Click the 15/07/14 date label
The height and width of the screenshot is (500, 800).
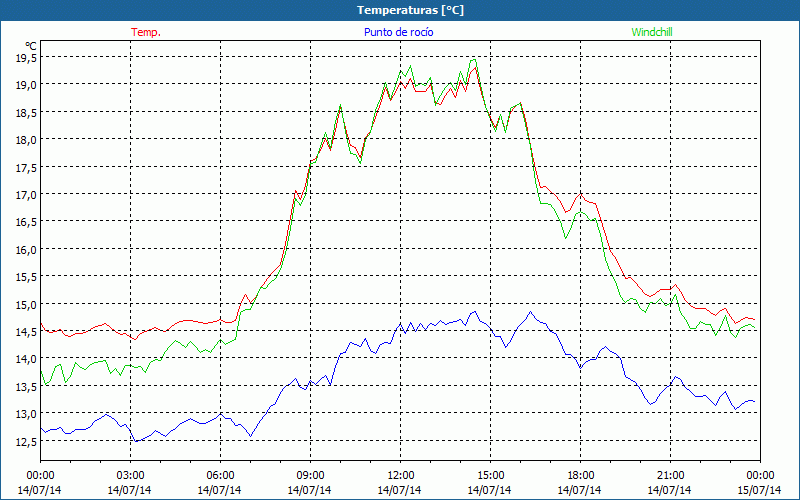click(x=759, y=490)
